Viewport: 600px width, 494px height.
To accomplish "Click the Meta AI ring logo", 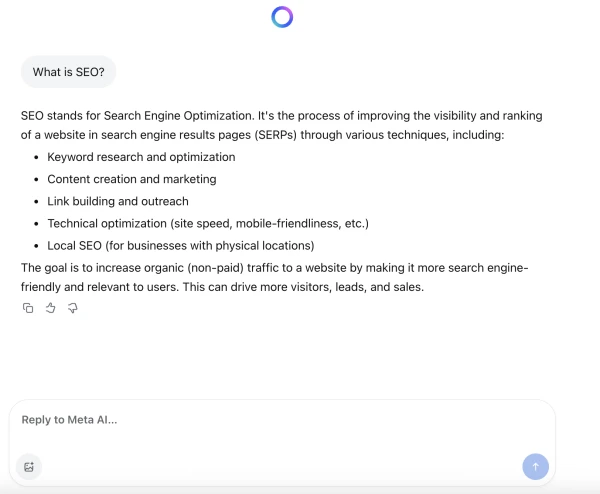I will click(282, 17).
